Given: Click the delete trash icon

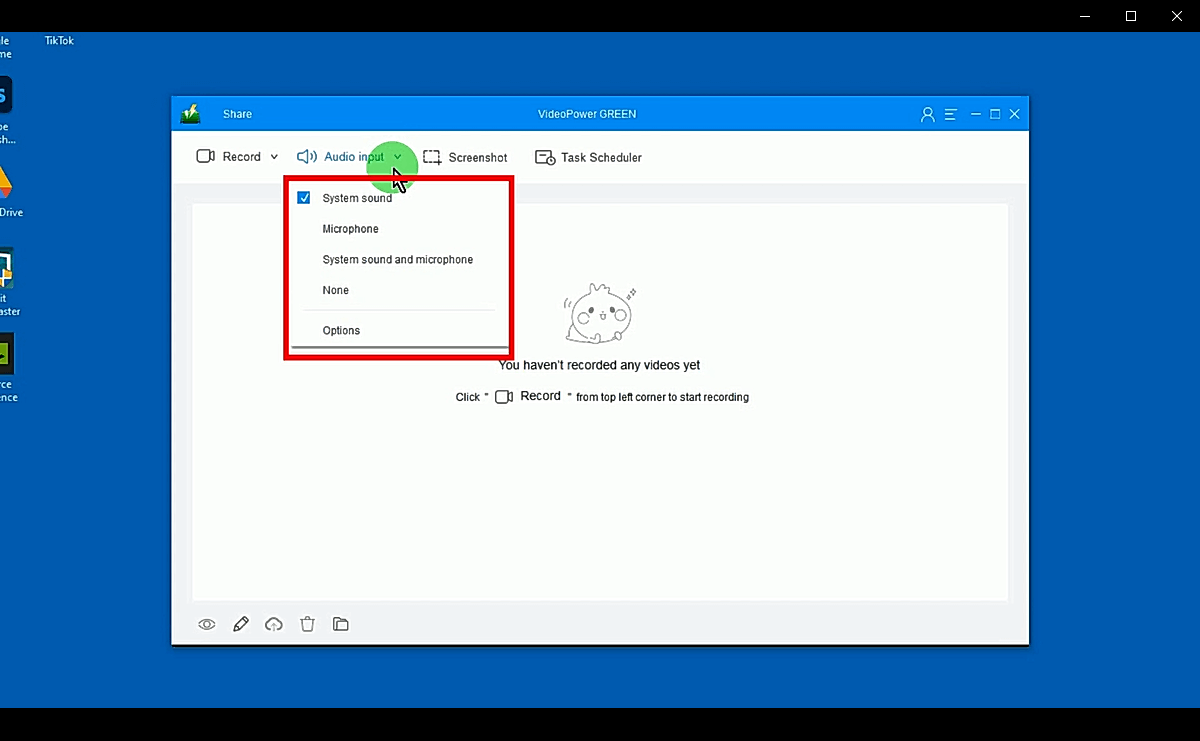Looking at the screenshot, I should 307,623.
